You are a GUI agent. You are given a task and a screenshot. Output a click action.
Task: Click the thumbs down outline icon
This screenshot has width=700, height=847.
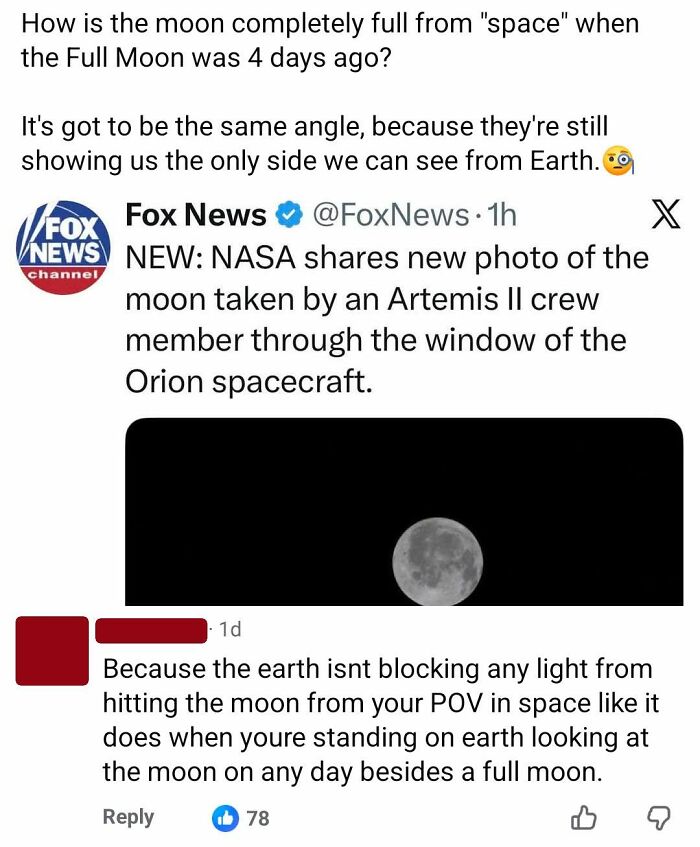pos(657,818)
